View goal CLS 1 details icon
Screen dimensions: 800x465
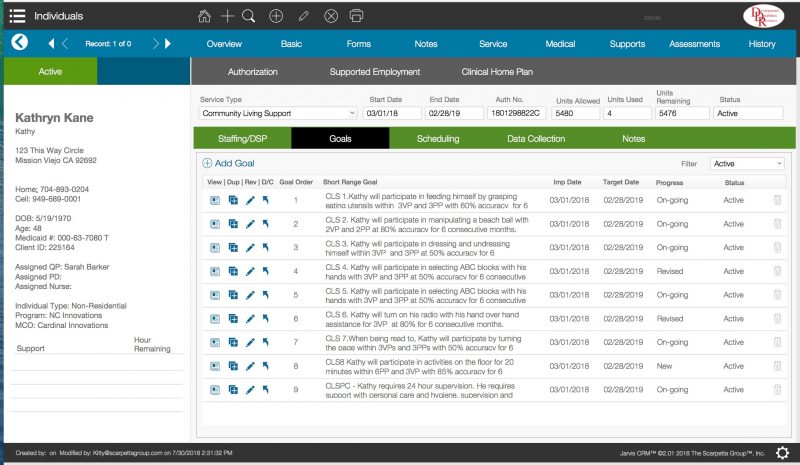tap(215, 200)
